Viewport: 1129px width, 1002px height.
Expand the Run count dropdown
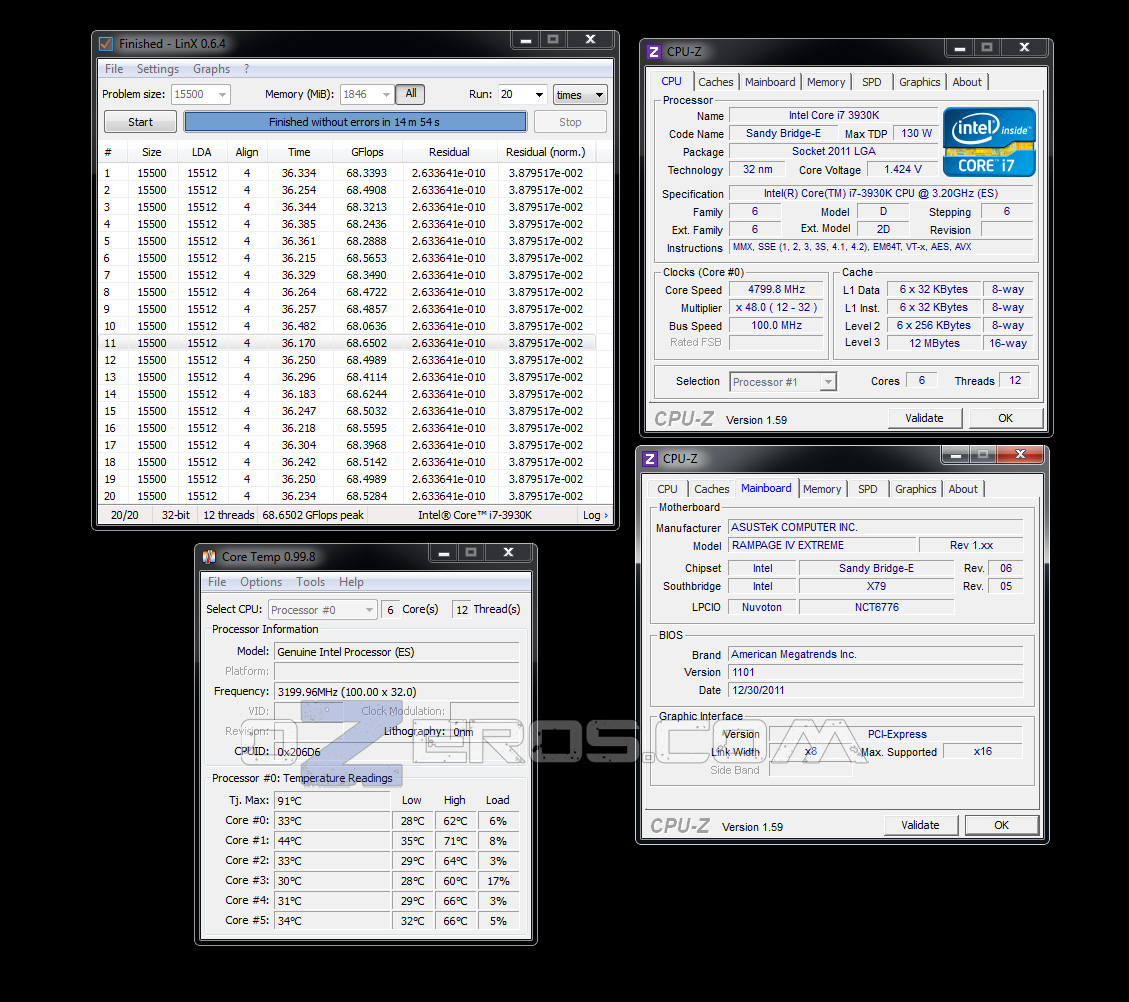(x=539, y=94)
